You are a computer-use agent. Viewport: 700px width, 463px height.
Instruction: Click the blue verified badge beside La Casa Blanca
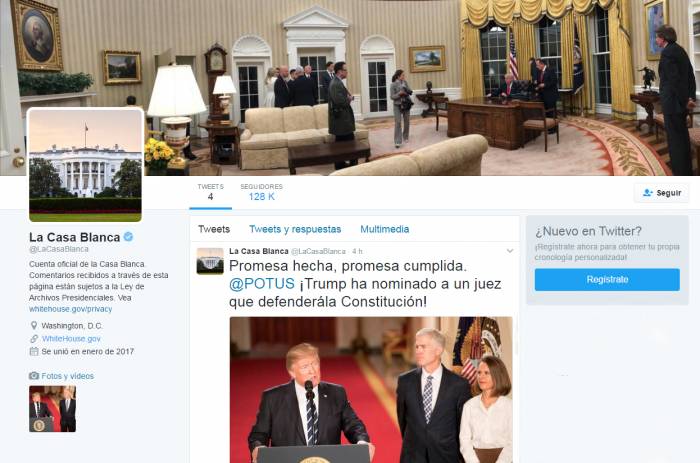[x=128, y=237]
